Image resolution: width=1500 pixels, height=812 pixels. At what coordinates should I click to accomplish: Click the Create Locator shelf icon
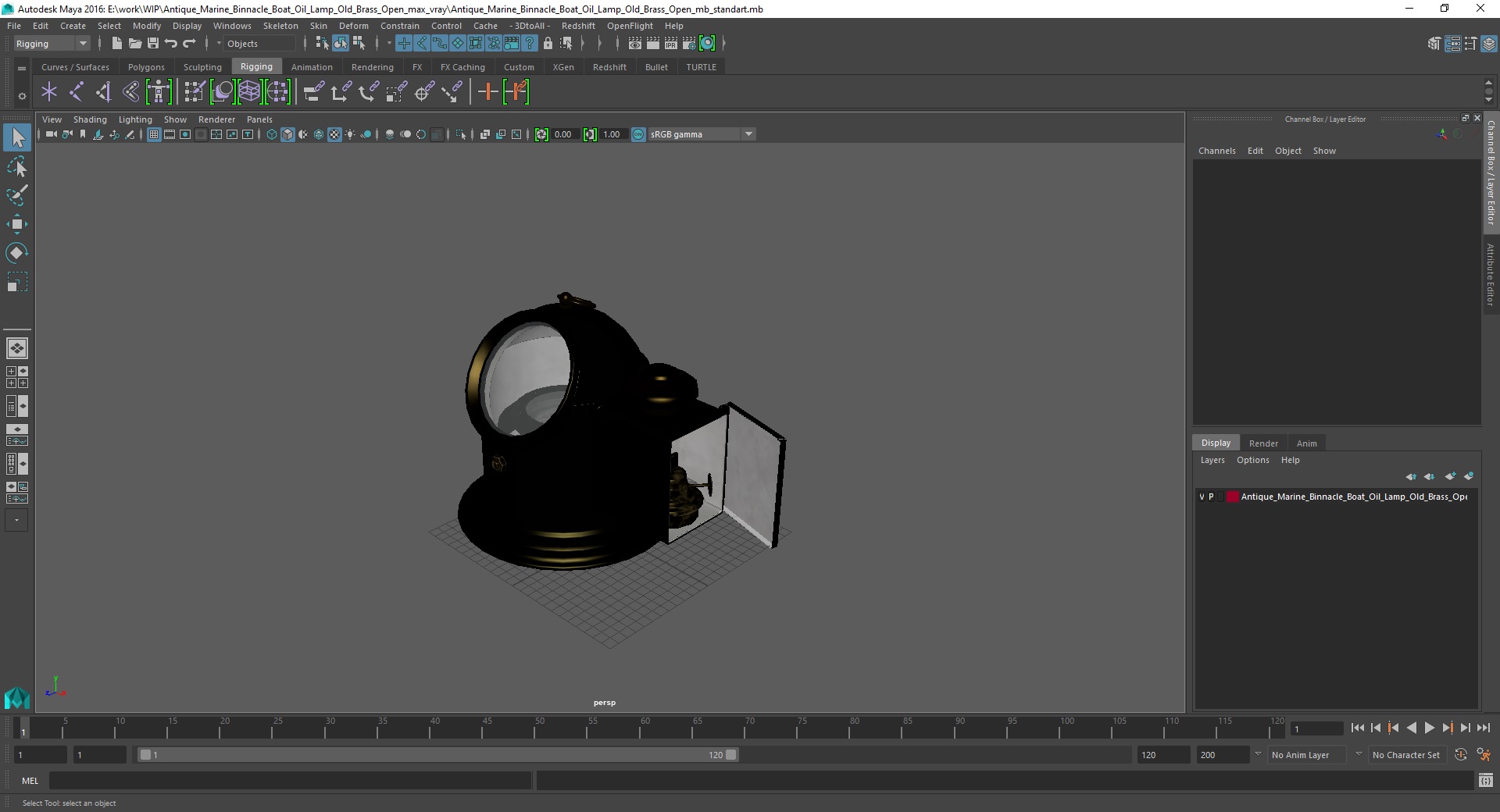click(49, 92)
